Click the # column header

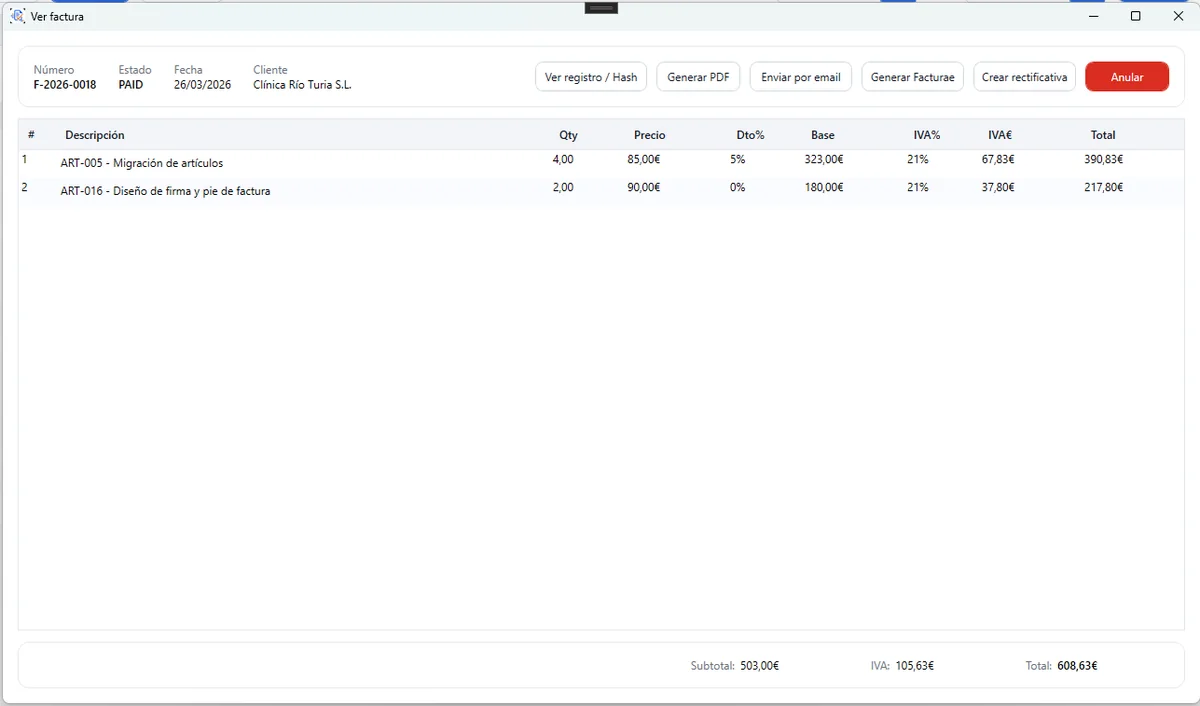pos(31,135)
